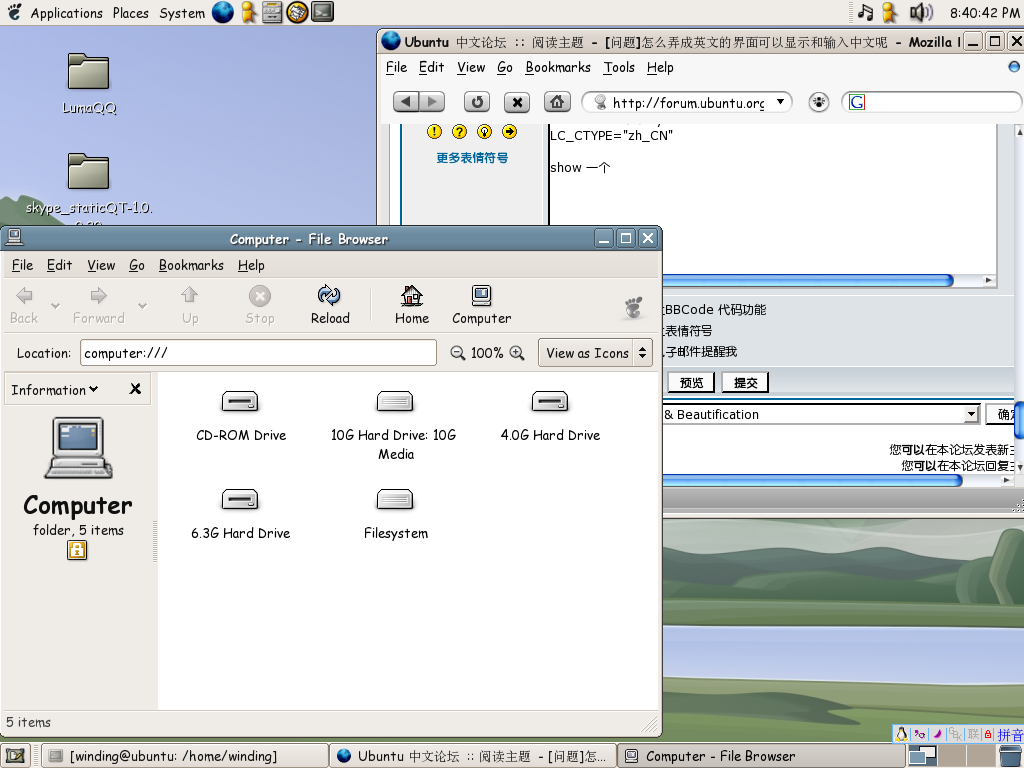Click Show Desktop button in bottom panel
This screenshot has width=1024, height=768.
coord(15,756)
